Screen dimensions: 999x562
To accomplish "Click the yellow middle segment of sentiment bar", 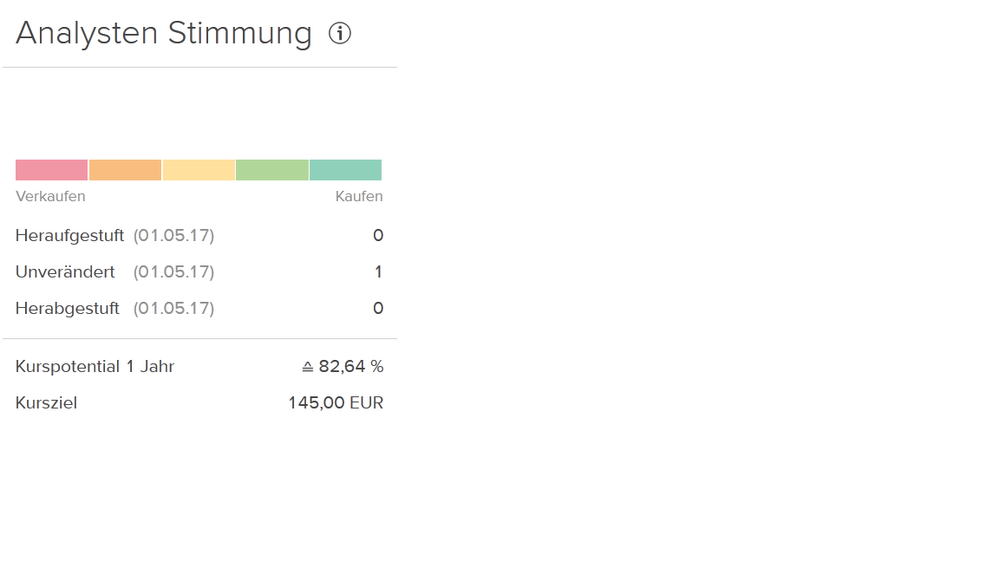I will [x=199, y=170].
